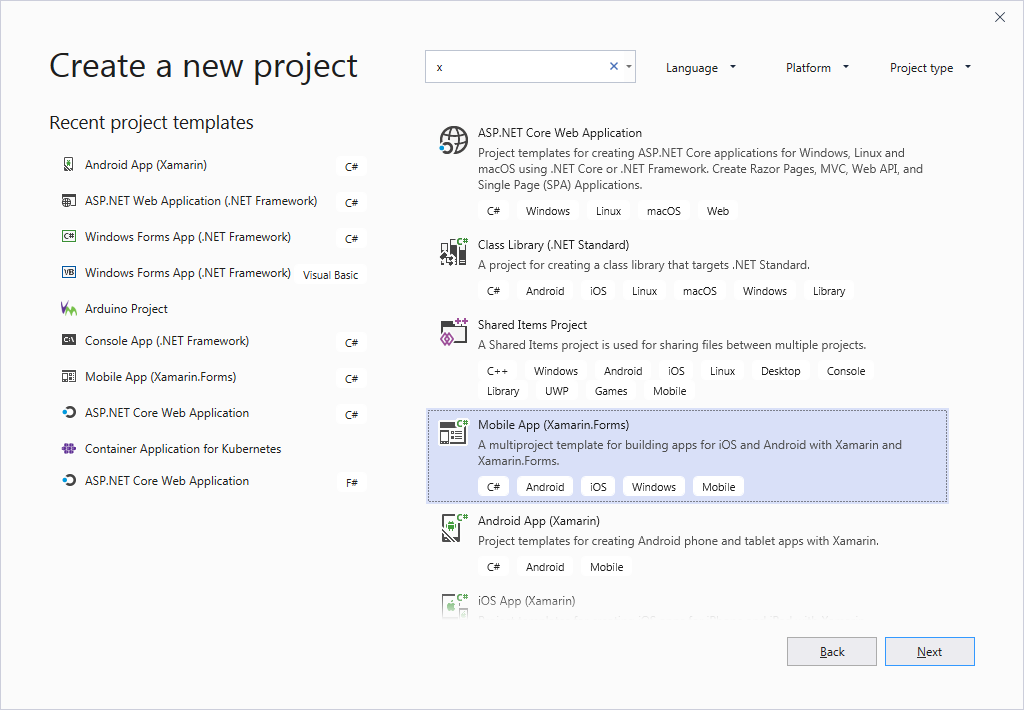The image size is (1024, 710).
Task: Click the Class Library (.NET Standard) template icon
Action: click(x=454, y=252)
